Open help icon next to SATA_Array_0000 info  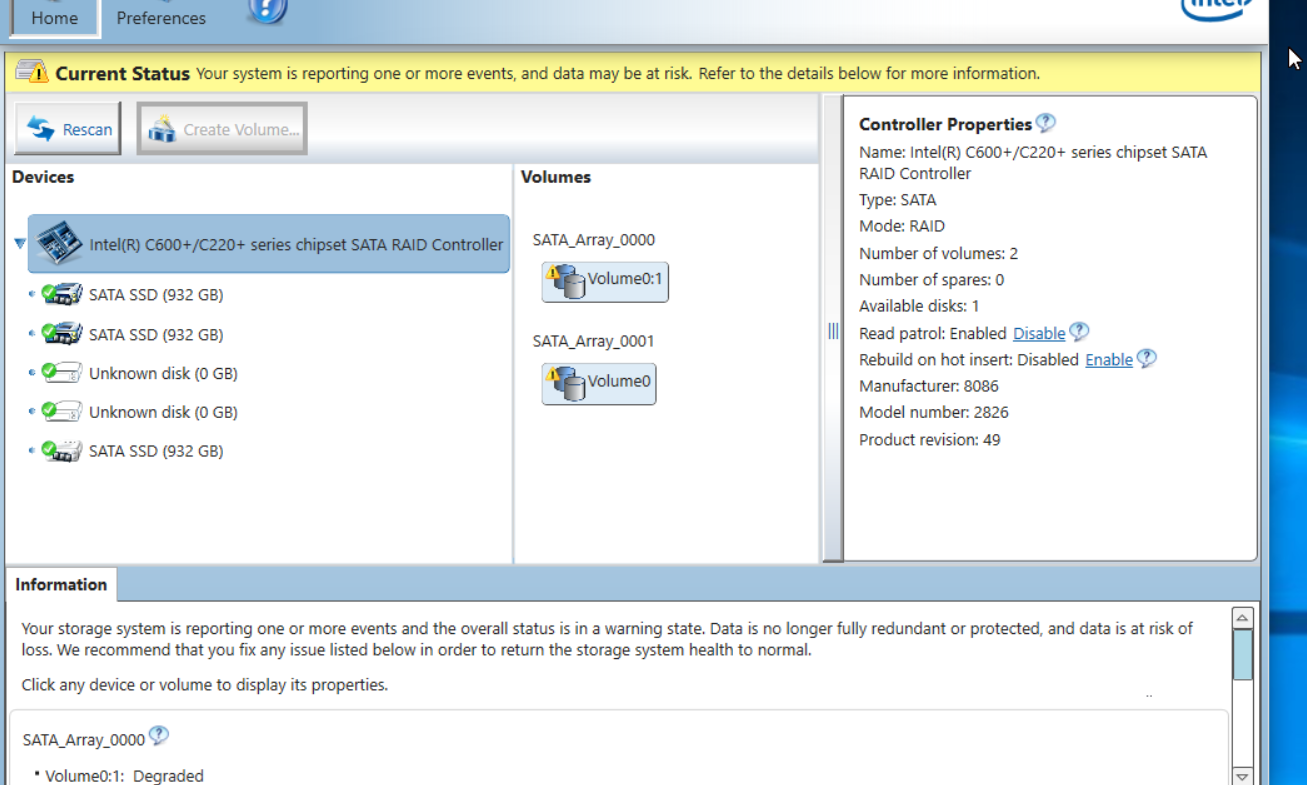click(x=159, y=736)
